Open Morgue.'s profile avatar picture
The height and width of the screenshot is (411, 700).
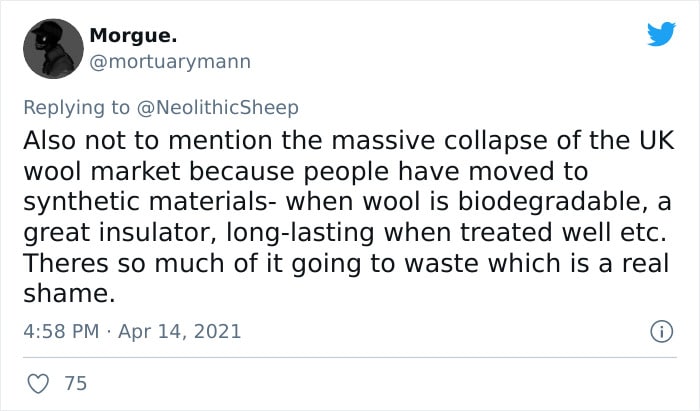pyautogui.click(x=53, y=49)
